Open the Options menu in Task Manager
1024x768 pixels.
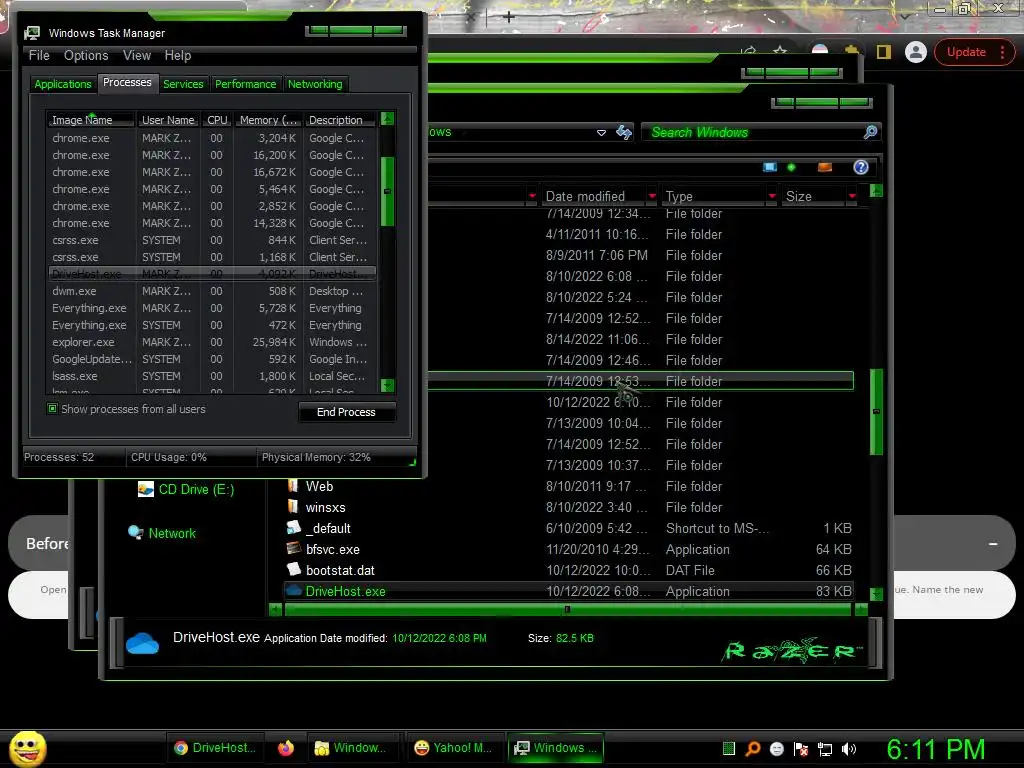click(86, 56)
